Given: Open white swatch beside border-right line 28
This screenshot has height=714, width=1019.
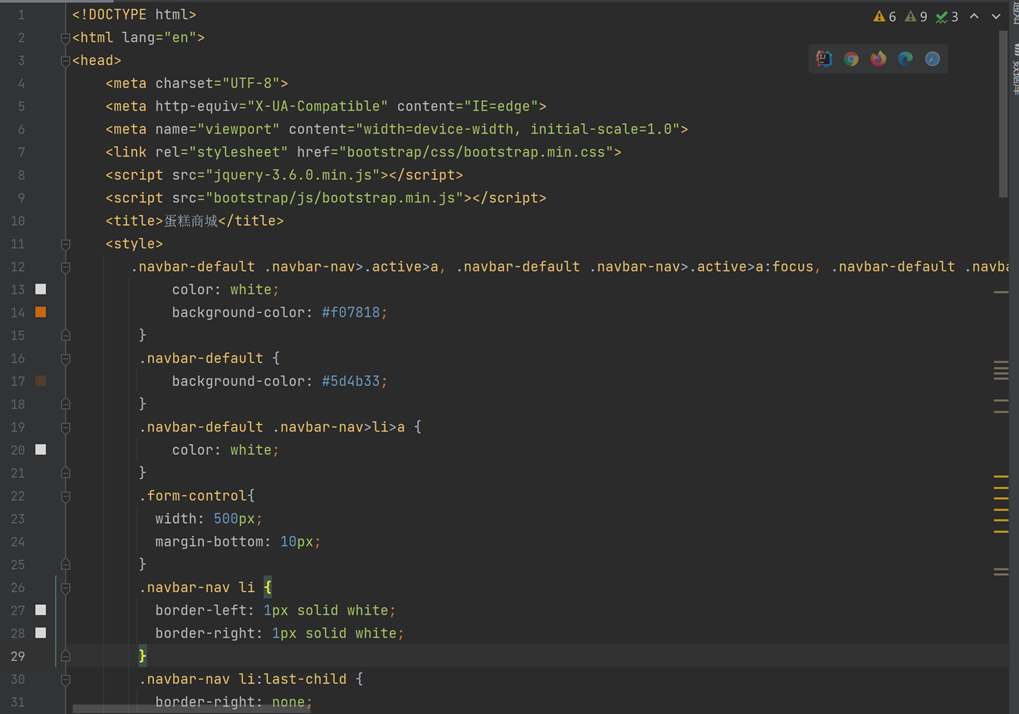Looking at the screenshot, I should point(40,633).
